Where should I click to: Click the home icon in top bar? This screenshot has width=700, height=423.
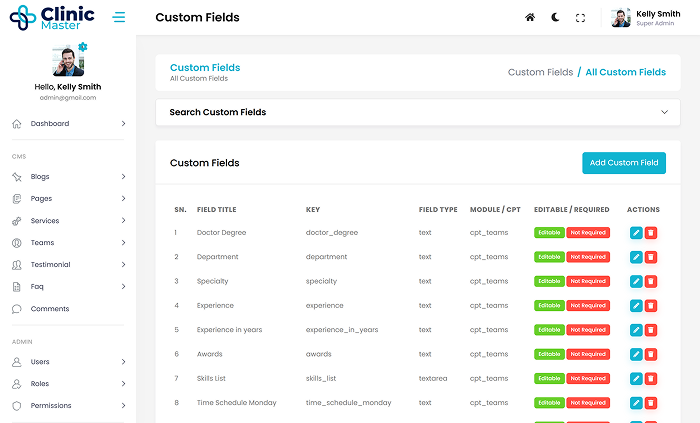tap(530, 18)
